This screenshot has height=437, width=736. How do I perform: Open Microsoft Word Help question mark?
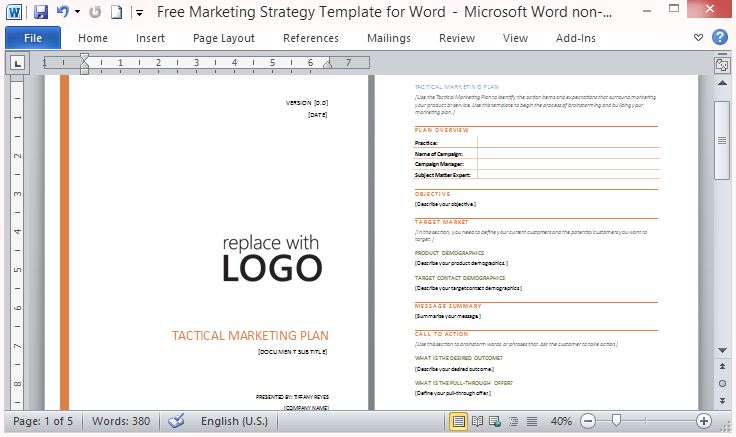(x=719, y=38)
